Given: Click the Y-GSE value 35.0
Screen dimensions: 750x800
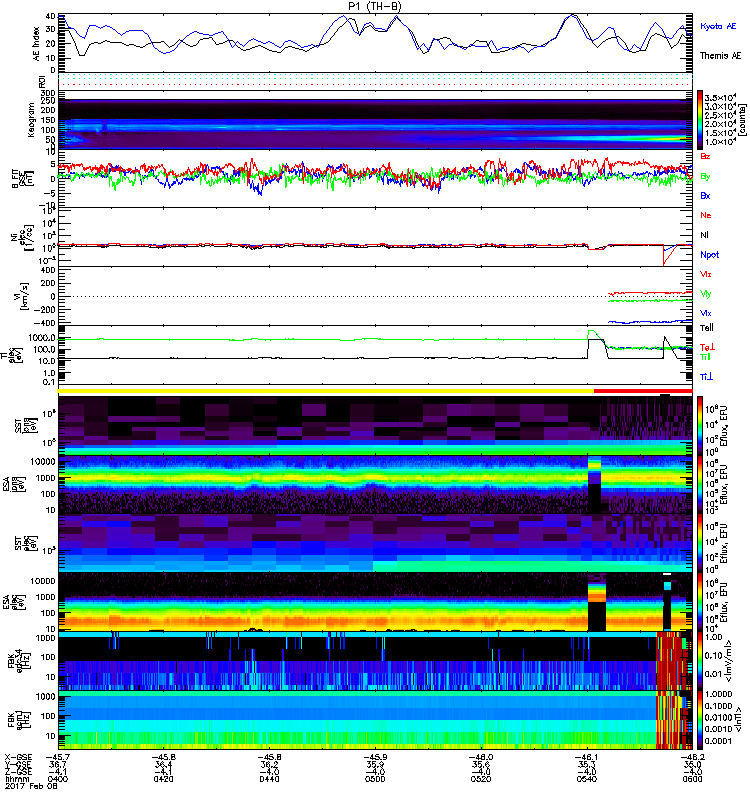Looking at the screenshot, I should [x=692, y=765].
